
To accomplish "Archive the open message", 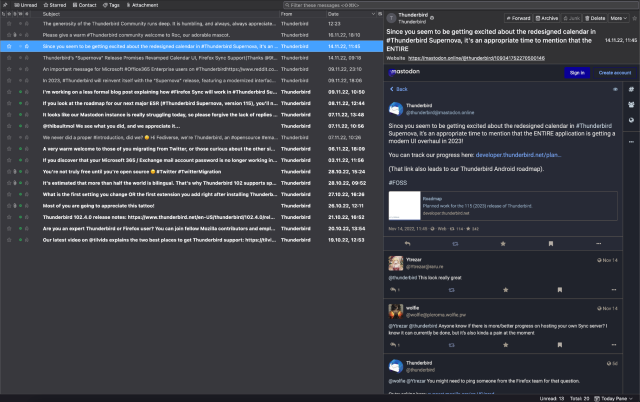I will 546,18.
